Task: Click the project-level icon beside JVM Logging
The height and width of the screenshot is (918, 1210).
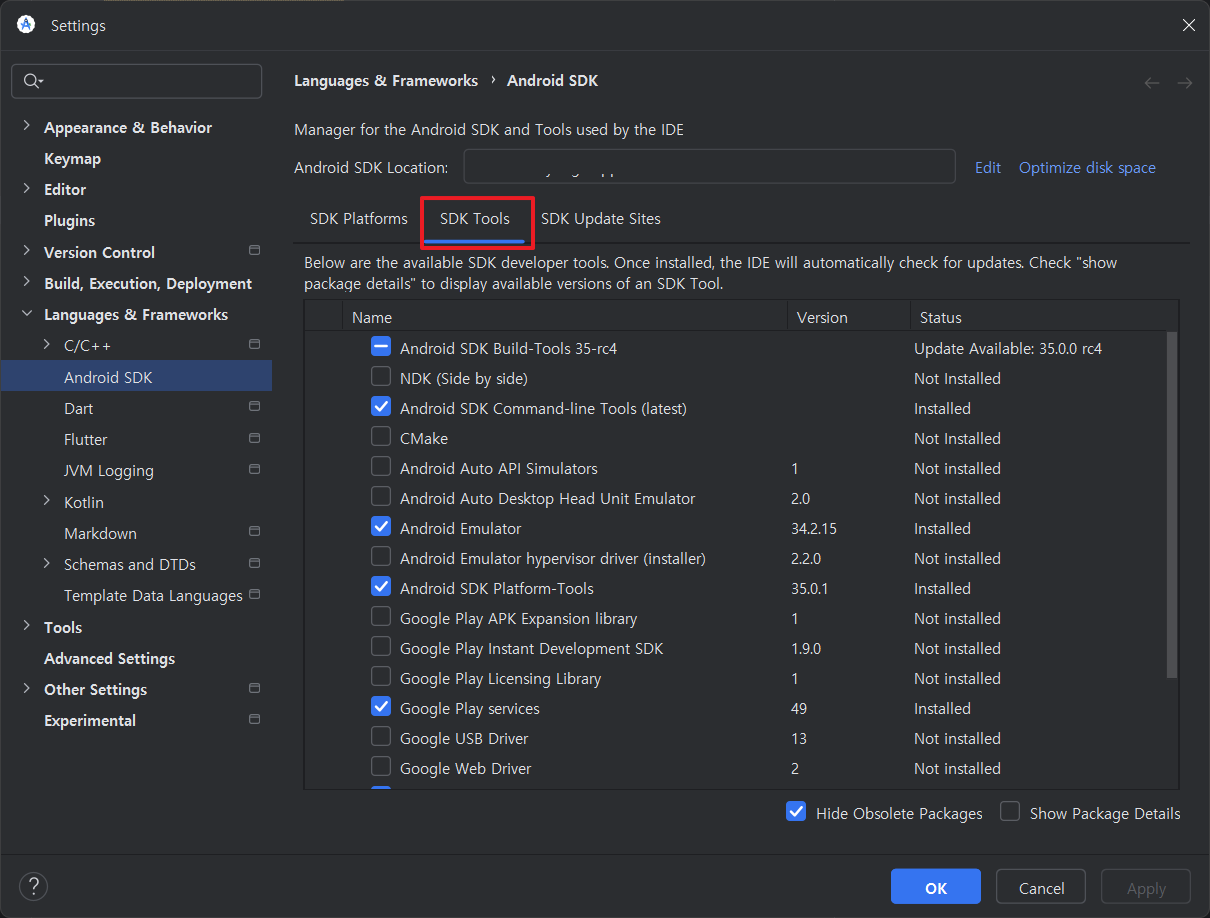Action: [x=254, y=469]
